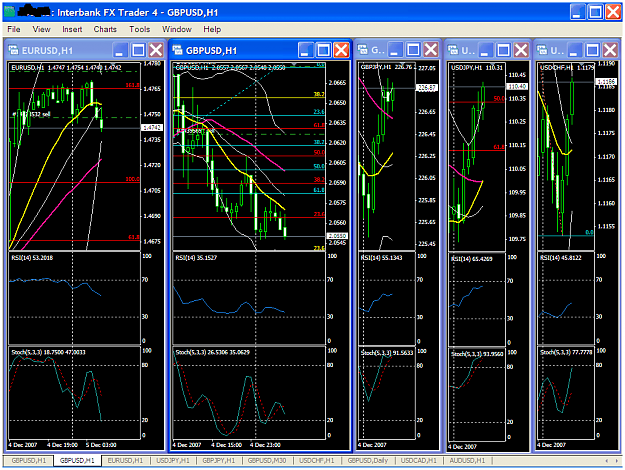625x470 pixels.
Task: Maximize the USDCHF chart window
Action: point(593,50)
